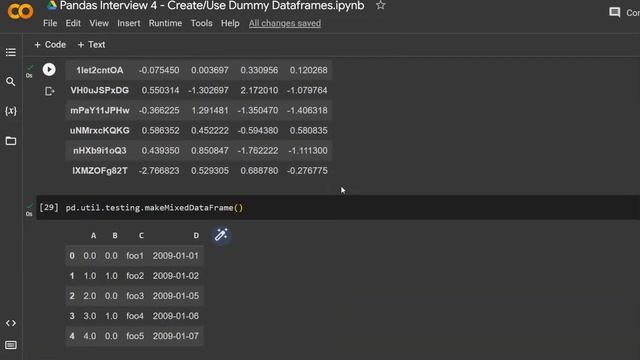Open the View menu
Screen dimensions: 640x360
point(99,23)
